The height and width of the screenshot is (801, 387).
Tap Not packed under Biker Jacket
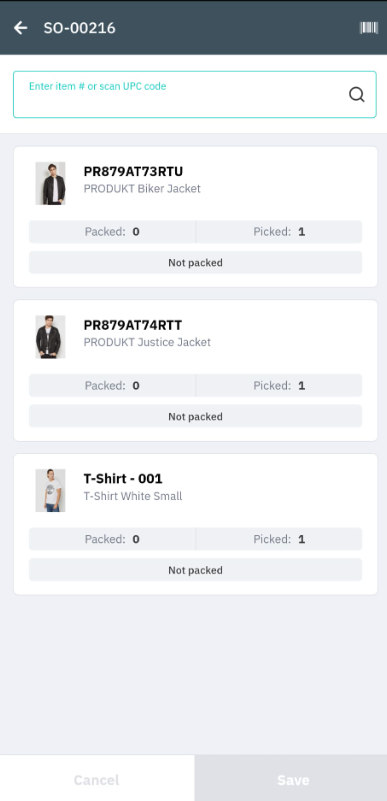pos(196,263)
